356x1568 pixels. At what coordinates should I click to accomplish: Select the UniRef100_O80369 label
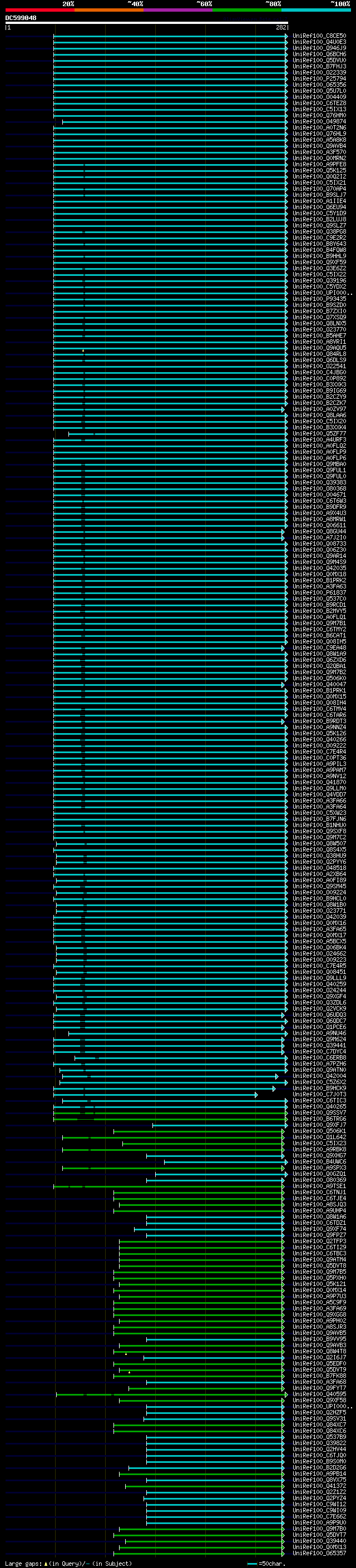pos(319,1180)
